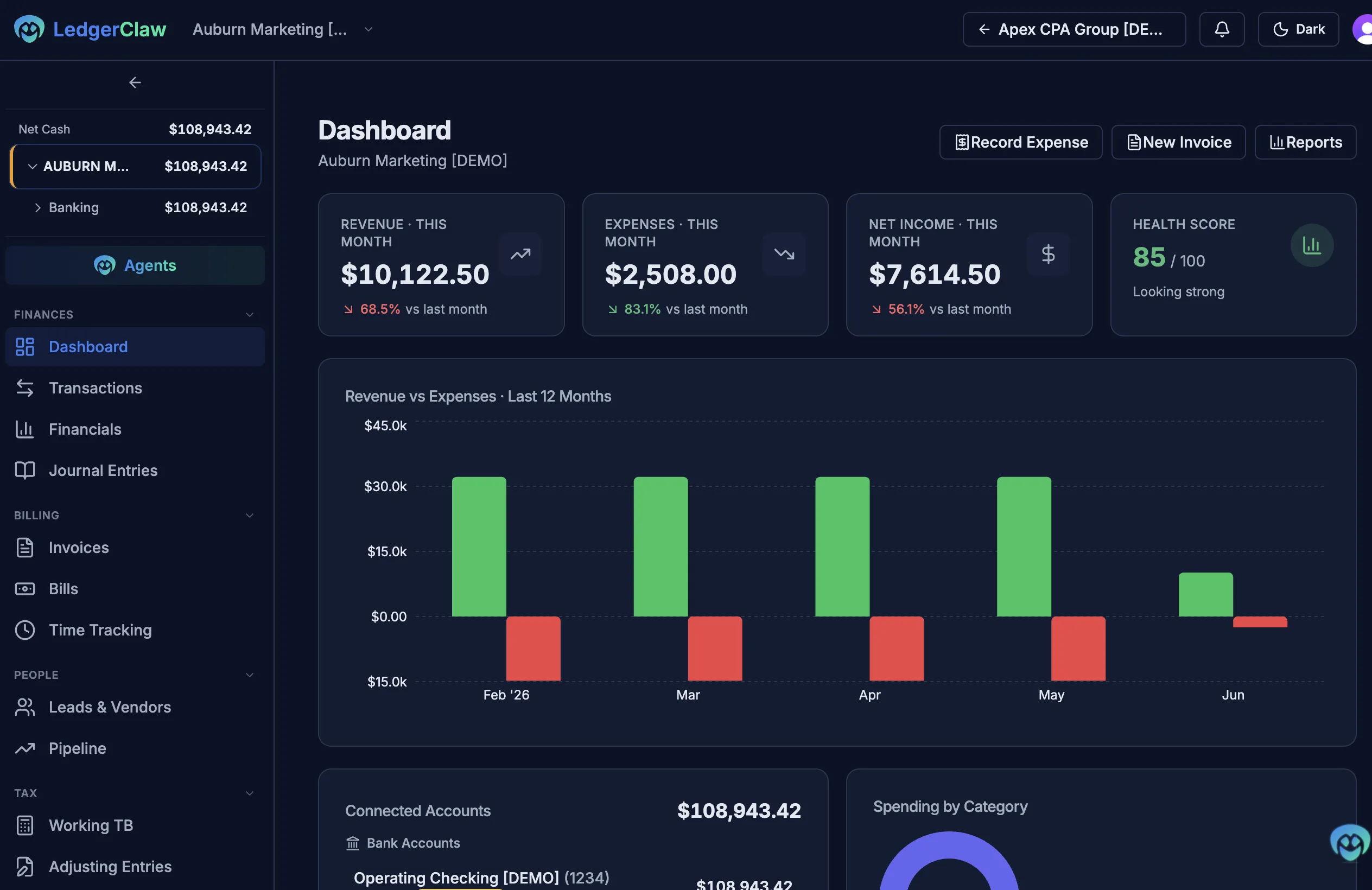Click the Transactions arrows icon

[x=25, y=388]
